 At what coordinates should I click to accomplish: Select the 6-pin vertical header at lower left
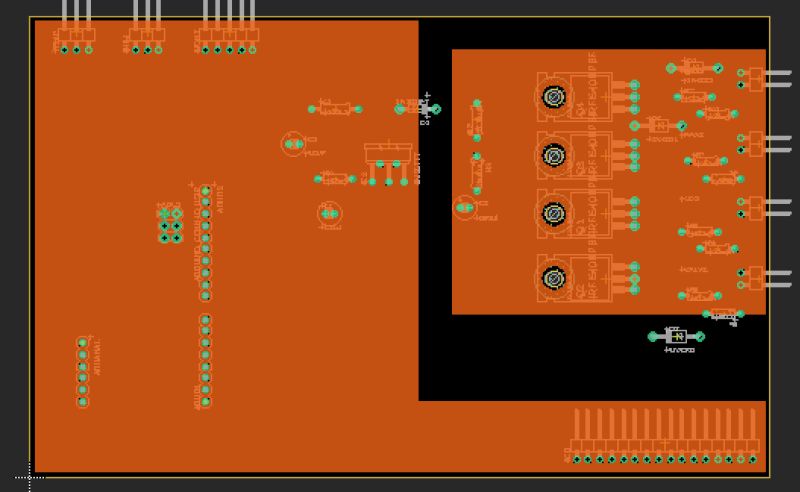click(82, 372)
